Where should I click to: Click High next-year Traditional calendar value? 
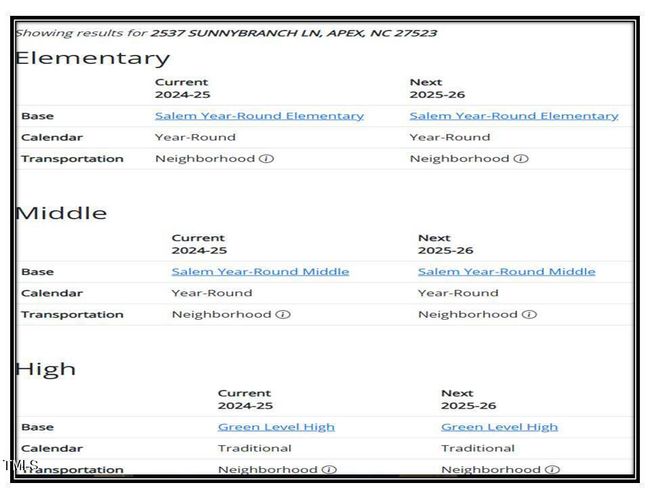tap(478, 448)
